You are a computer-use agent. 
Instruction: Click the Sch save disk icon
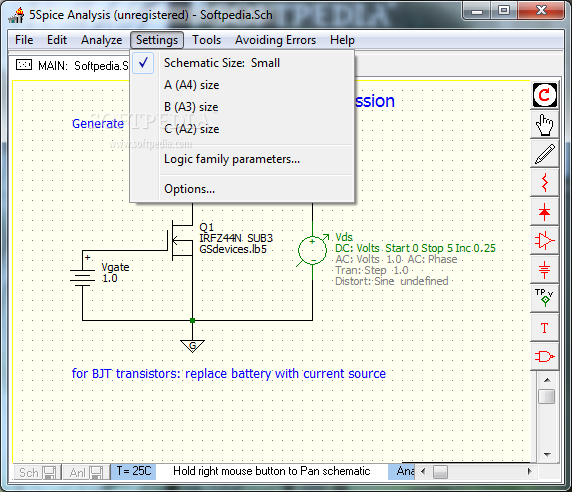(x=49, y=473)
